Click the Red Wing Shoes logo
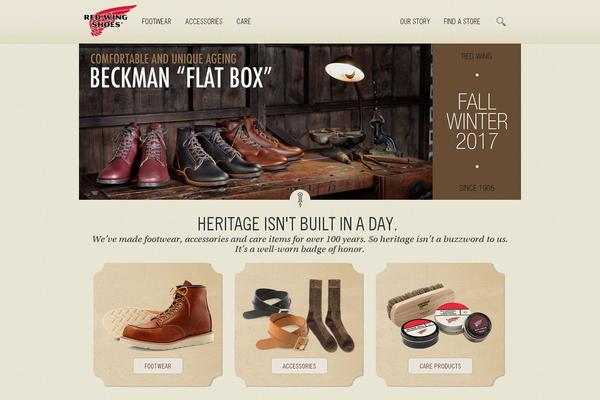The width and height of the screenshot is (600, 400). point(110,20)
